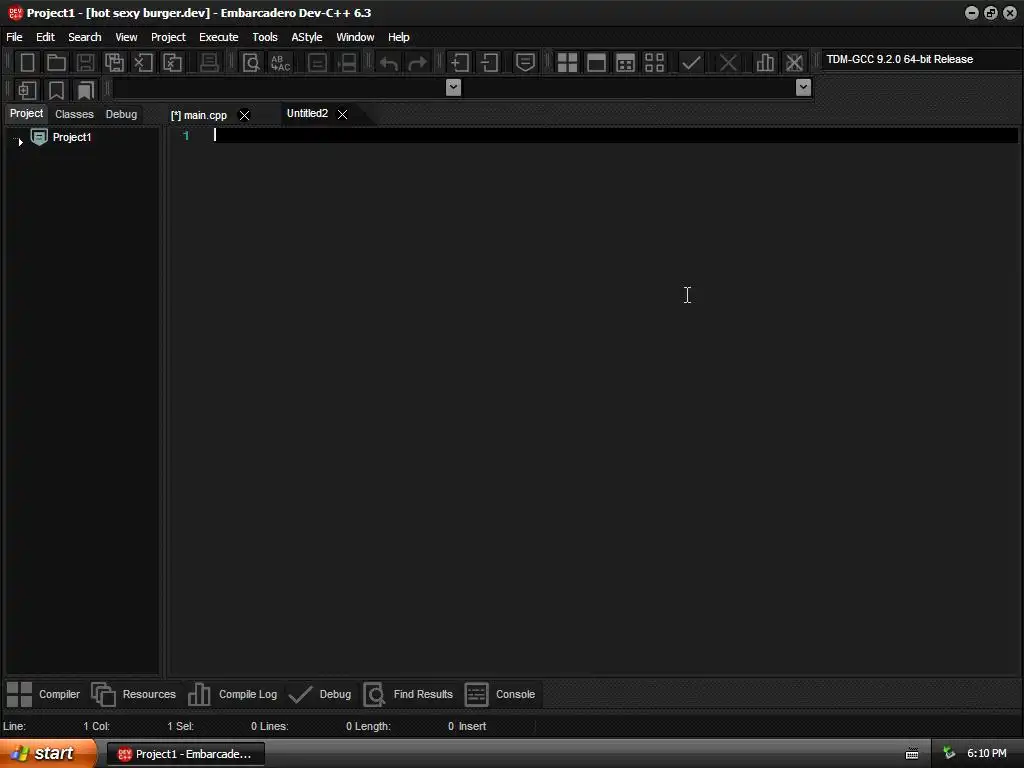1024x768 pixels.
Task: Open the View menu
Action: (x=126, y=37)
